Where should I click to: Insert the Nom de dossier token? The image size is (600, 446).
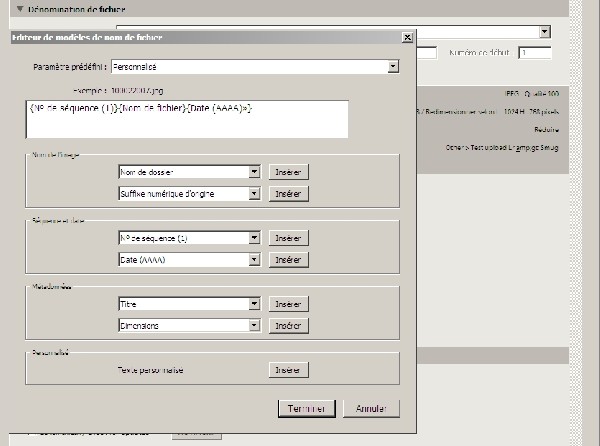[x=288, y=172]
